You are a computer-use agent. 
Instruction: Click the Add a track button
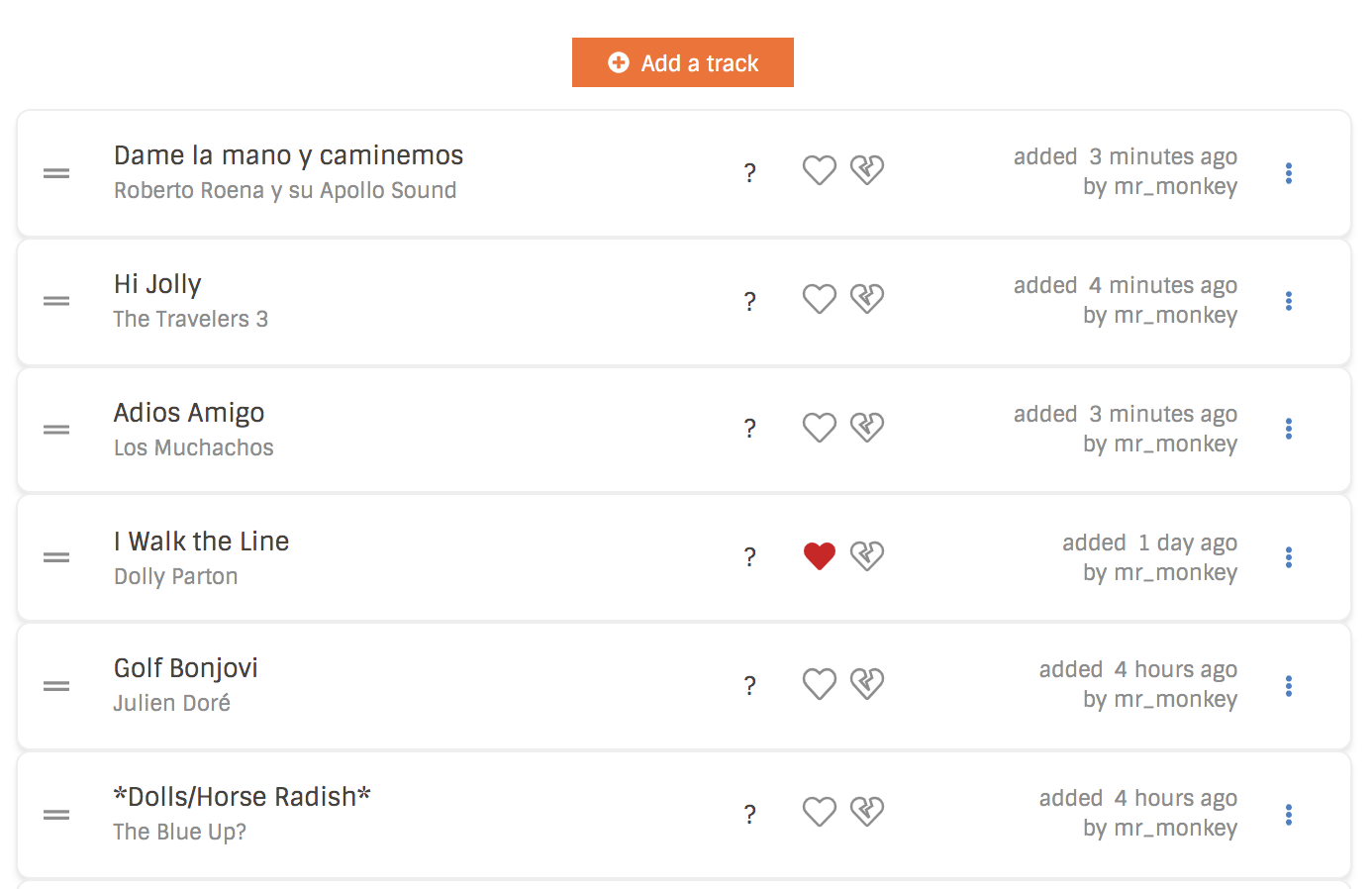pyautogui.click(x=683, y=62)
